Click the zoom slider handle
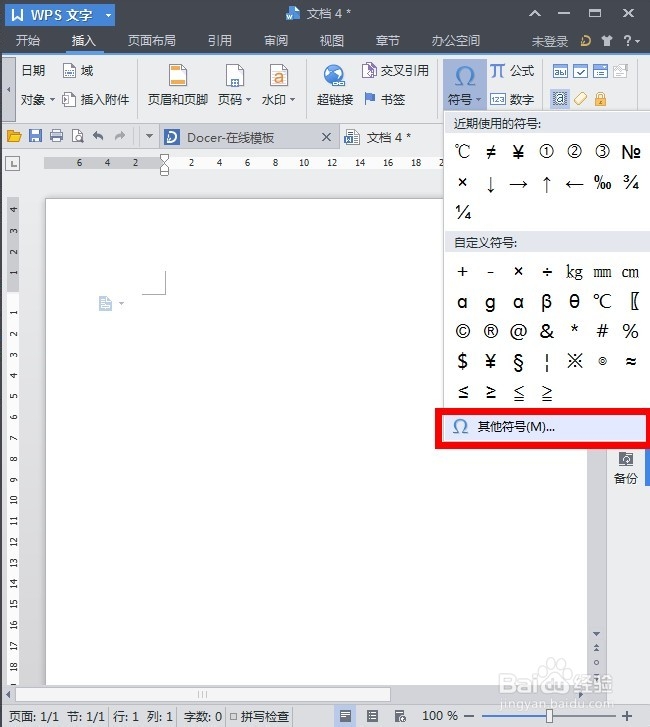This screenshot has height=727, width=650. point(549,716)
